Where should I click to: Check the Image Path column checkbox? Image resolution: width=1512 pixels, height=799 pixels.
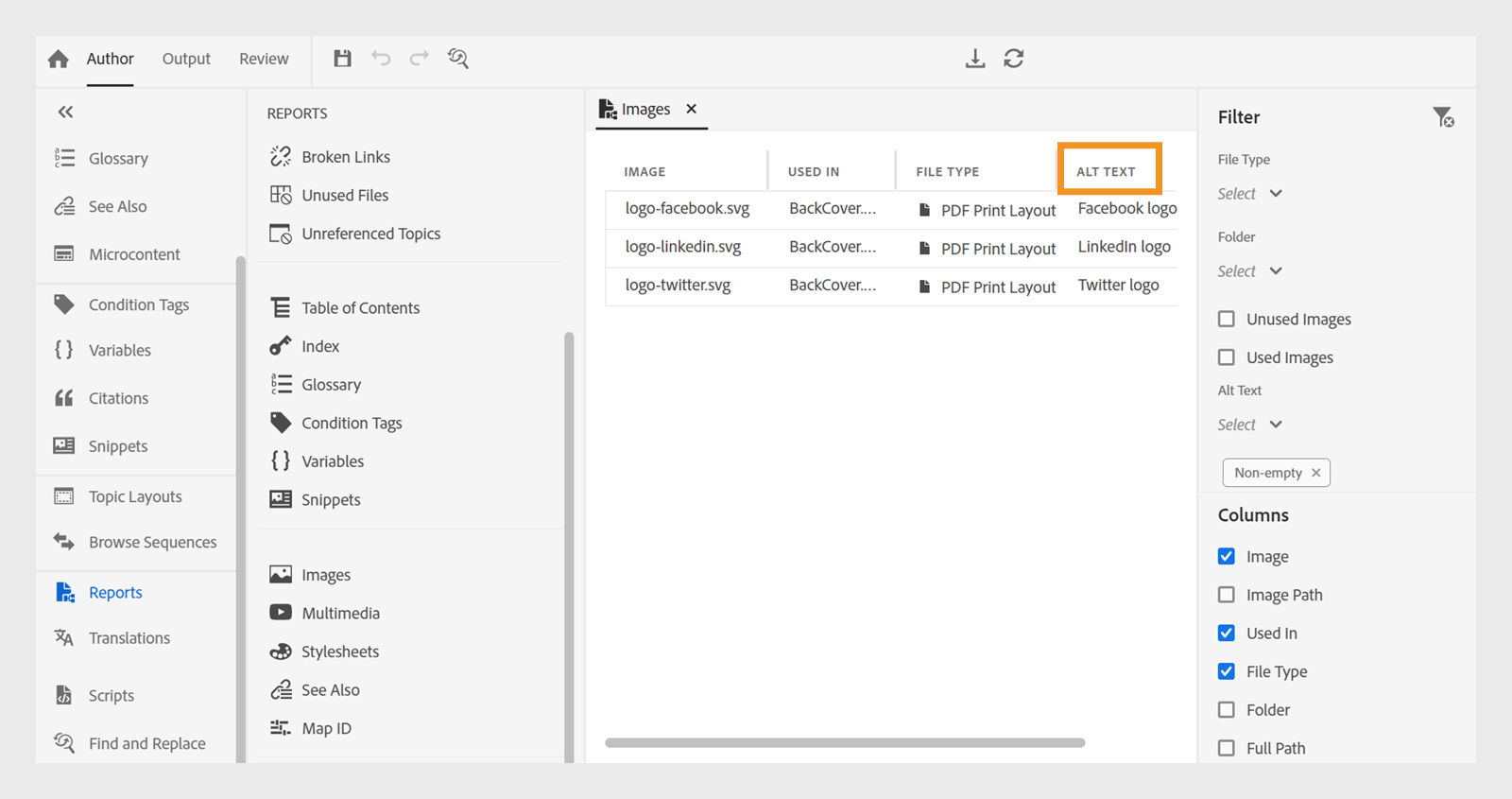pyautogui.click(x=1227, y=595)
